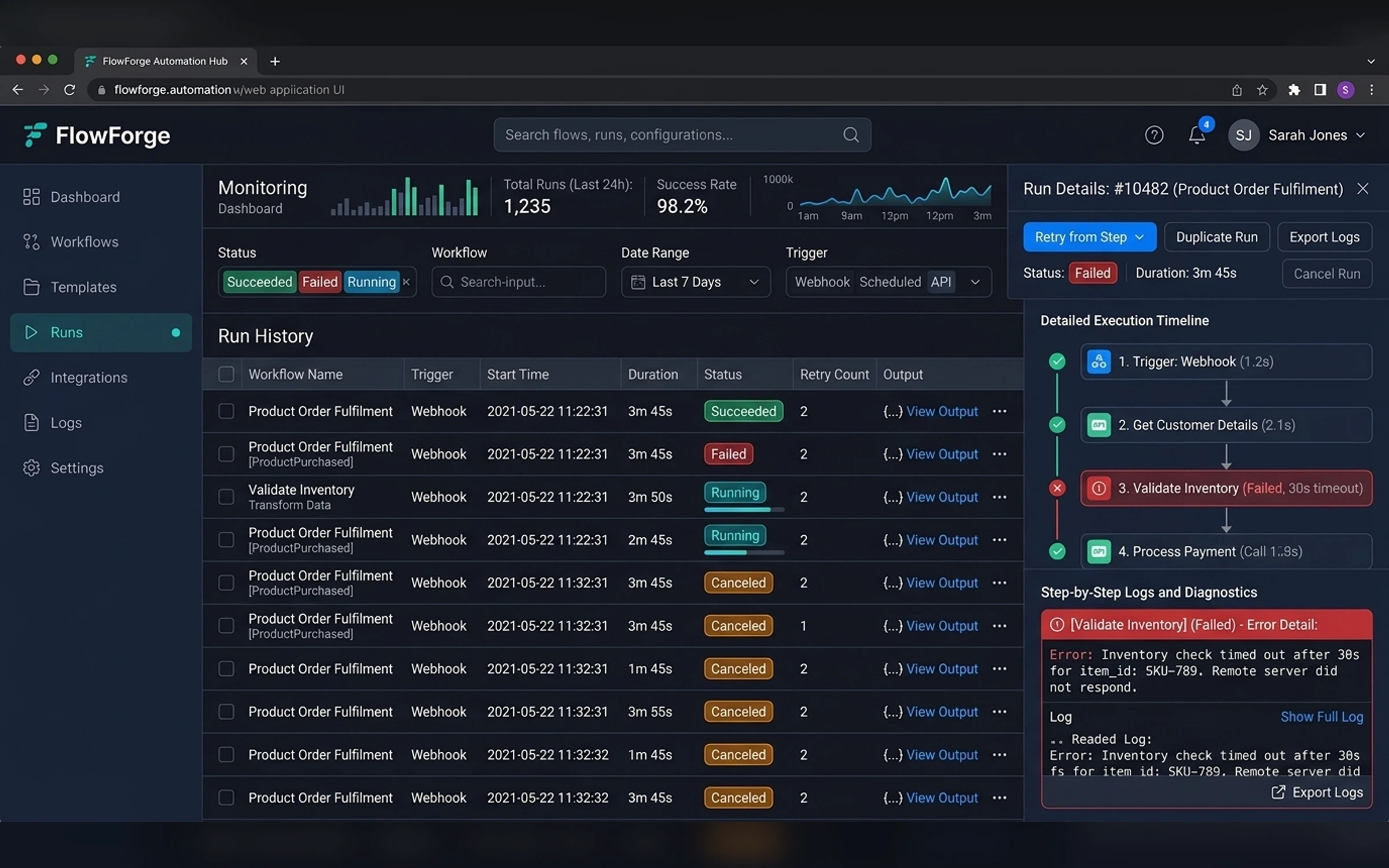Open Integrations in the sidebar

pos(101,377)
